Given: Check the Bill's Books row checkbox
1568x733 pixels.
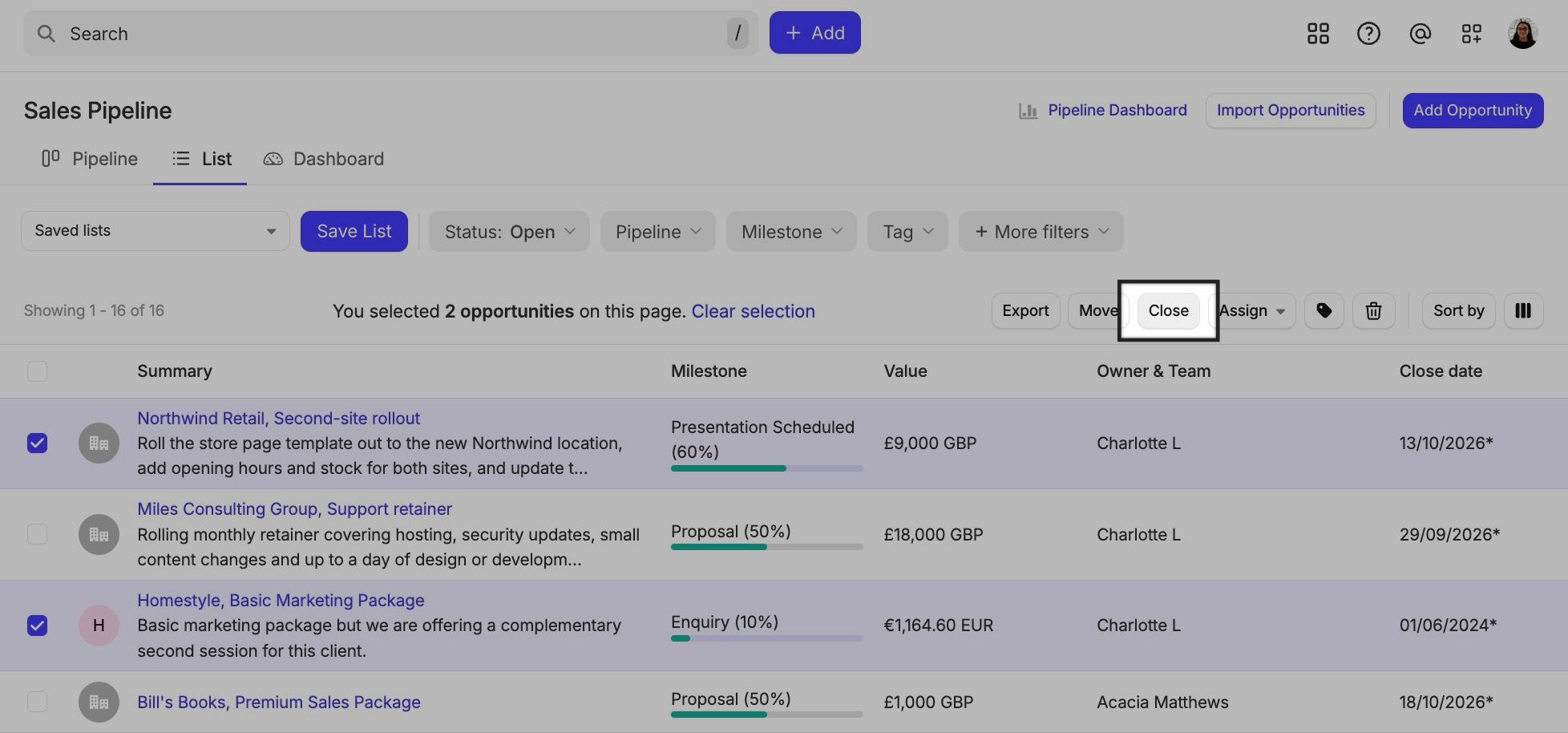Looking at the screenshot, I should point(37,702).
